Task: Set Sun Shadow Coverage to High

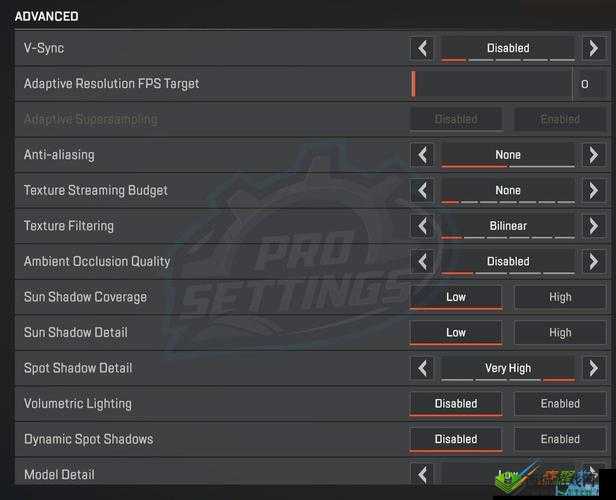Action: [x=560, y=297]
